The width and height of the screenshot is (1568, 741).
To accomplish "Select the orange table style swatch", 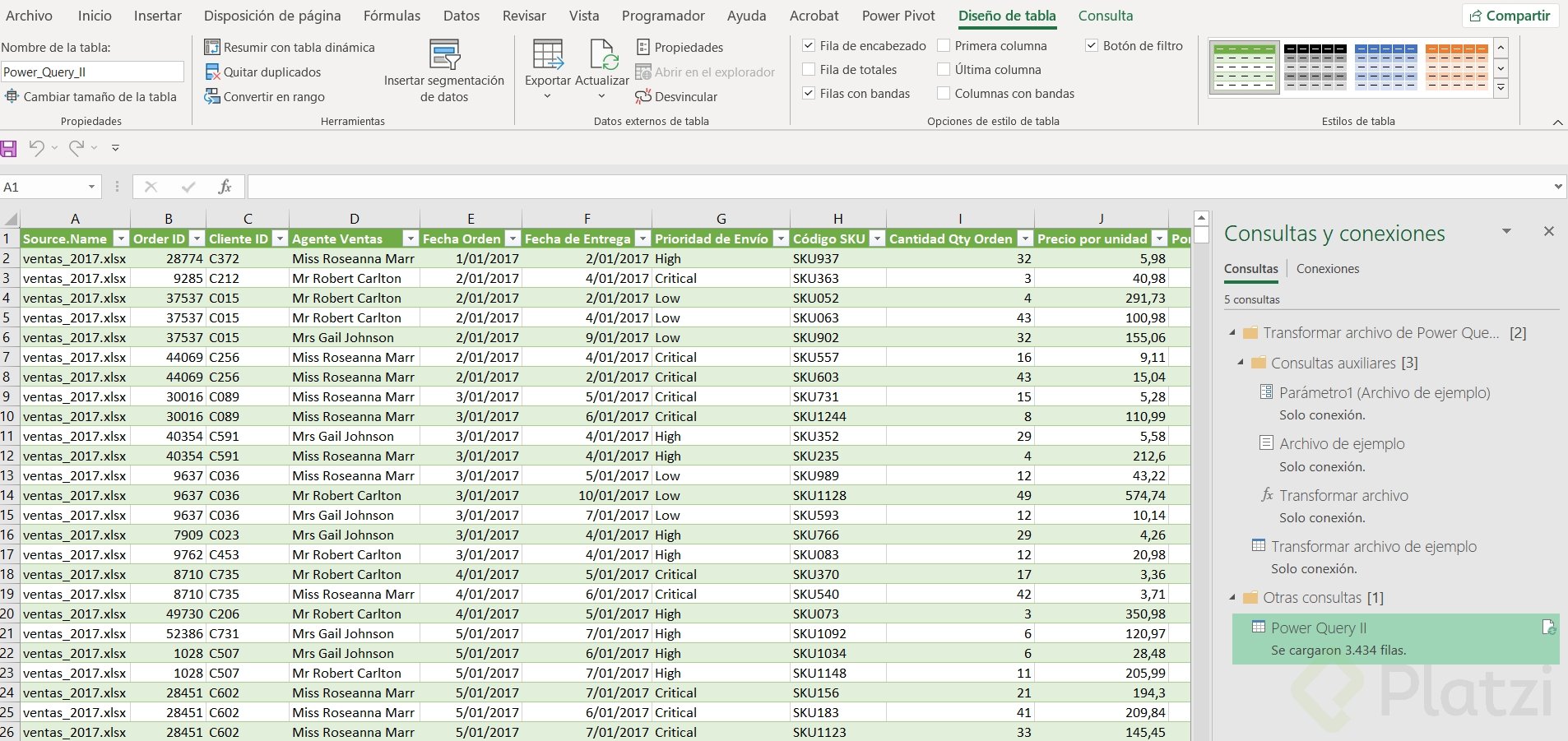I will (x=1456, y=67).
